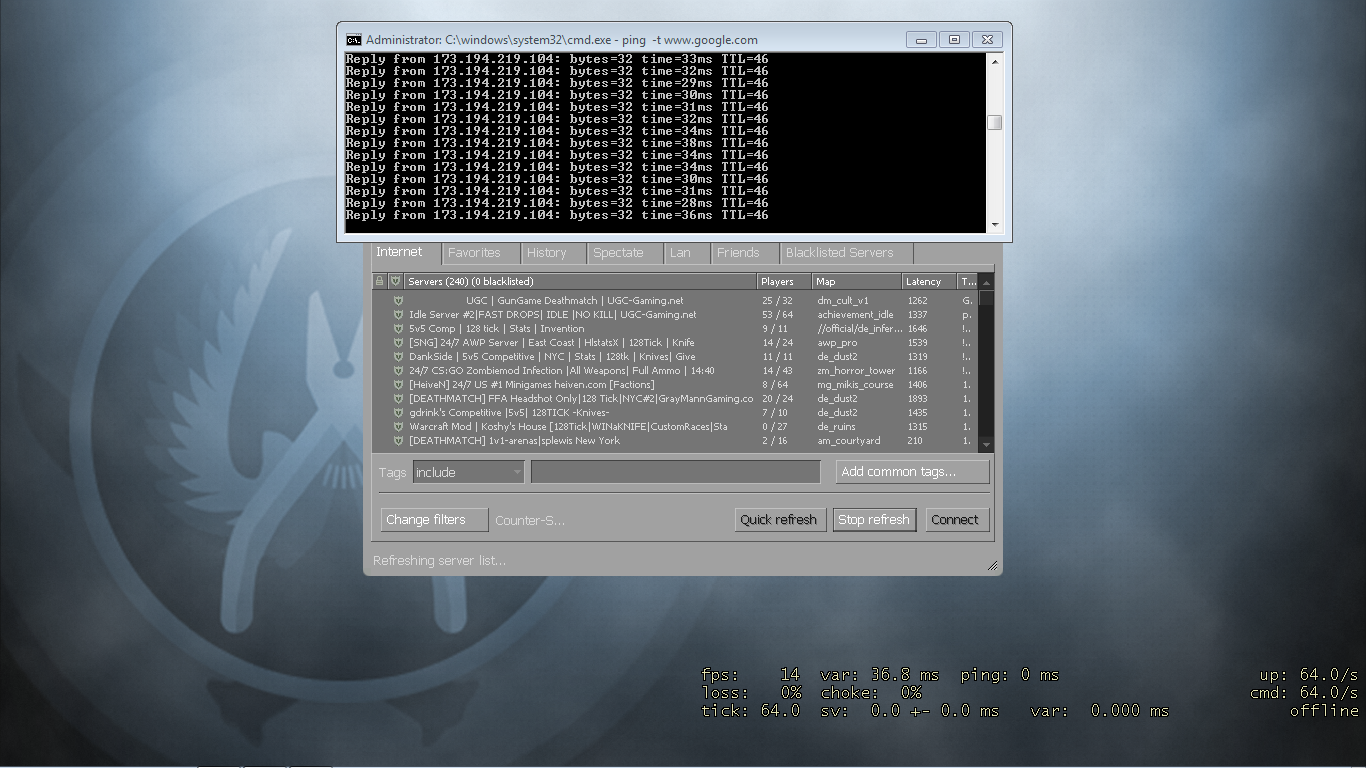This screenshot has height=768, width=1366.
Task: Select the Idle Server #2 FAST DROPS row
Action: pos(600,314)
